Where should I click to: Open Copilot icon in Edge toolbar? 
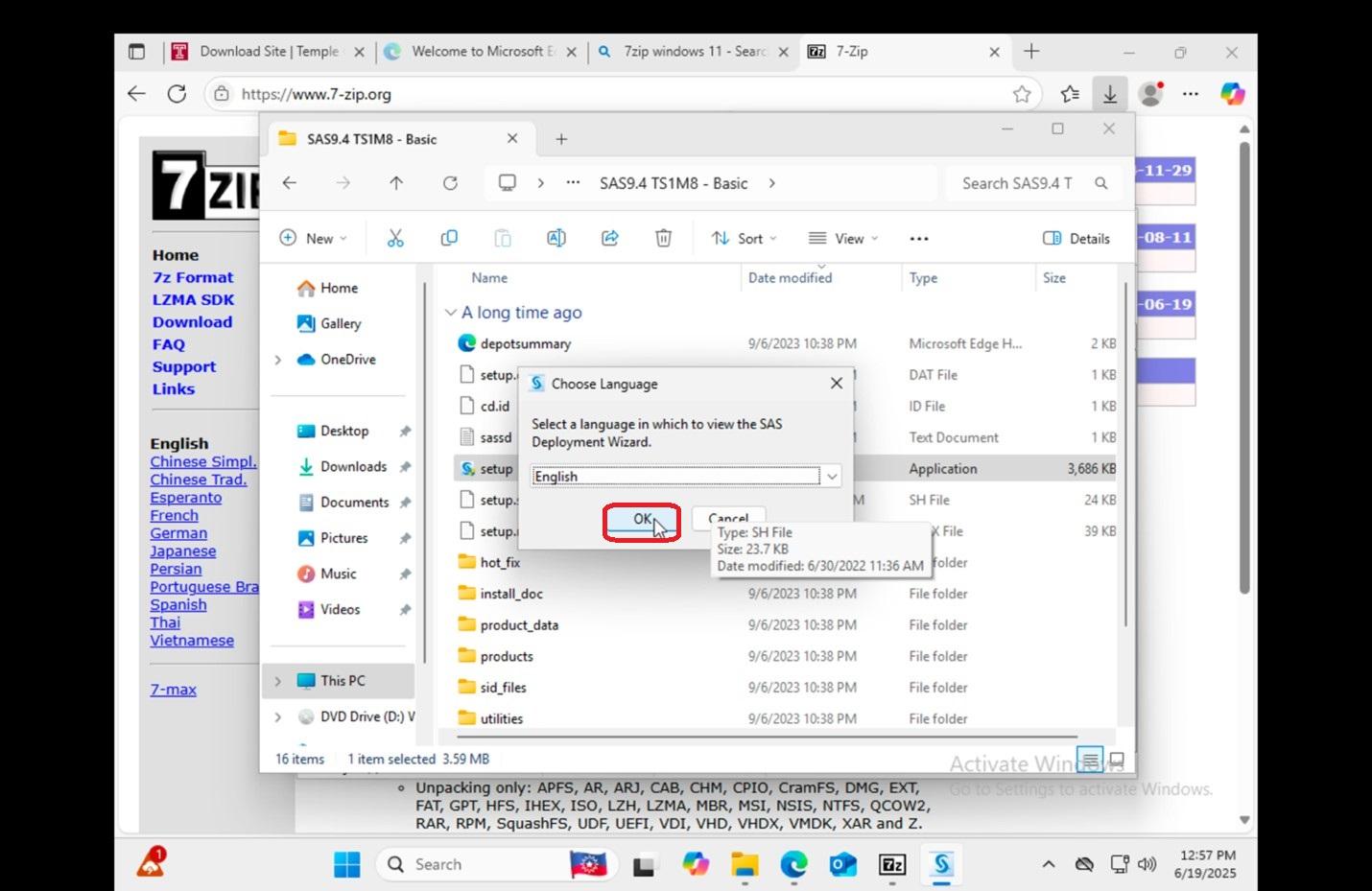[1232, 94]
